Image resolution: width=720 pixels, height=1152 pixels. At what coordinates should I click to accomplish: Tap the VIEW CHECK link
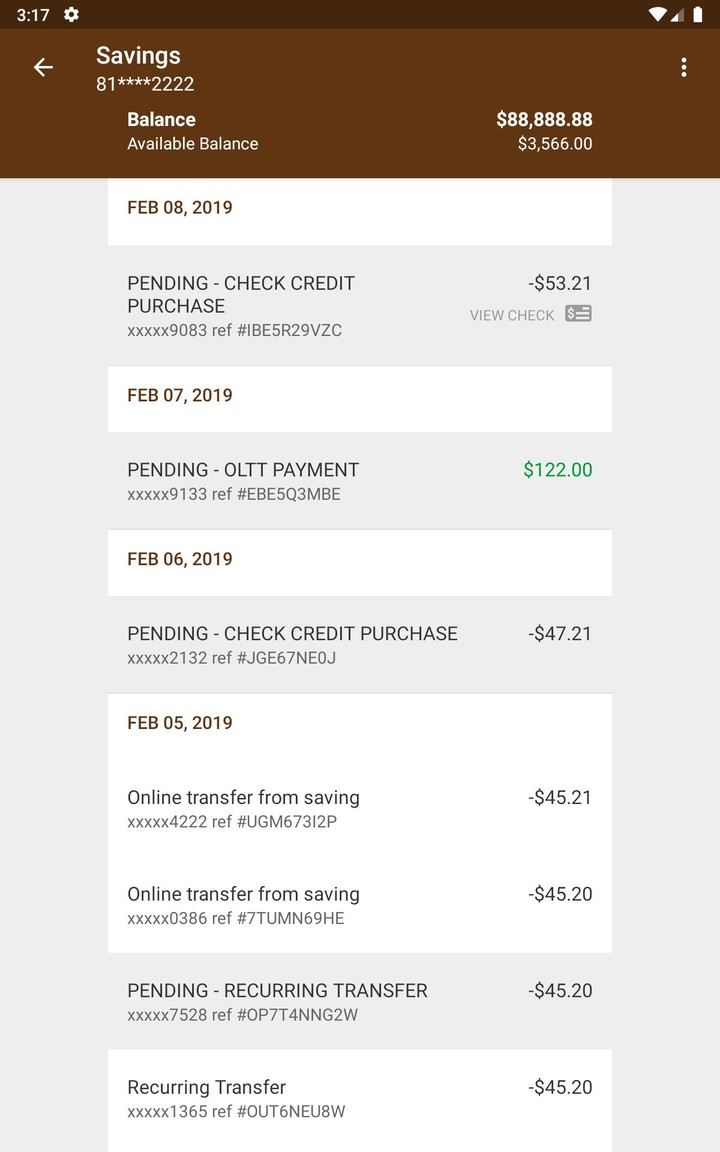coord(511,315)
